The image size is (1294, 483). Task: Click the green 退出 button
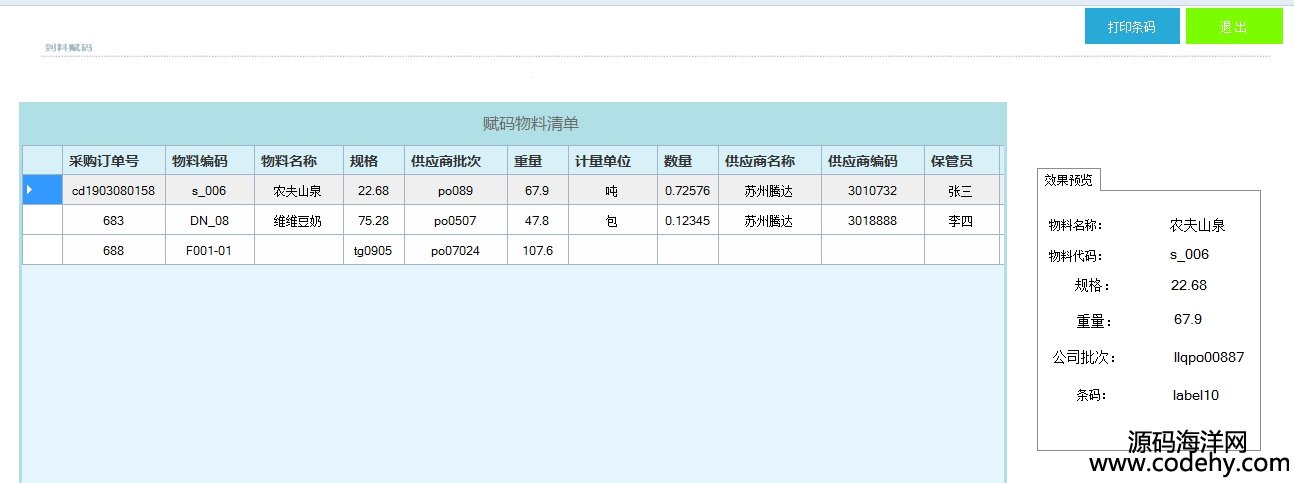pos(1233,27)
